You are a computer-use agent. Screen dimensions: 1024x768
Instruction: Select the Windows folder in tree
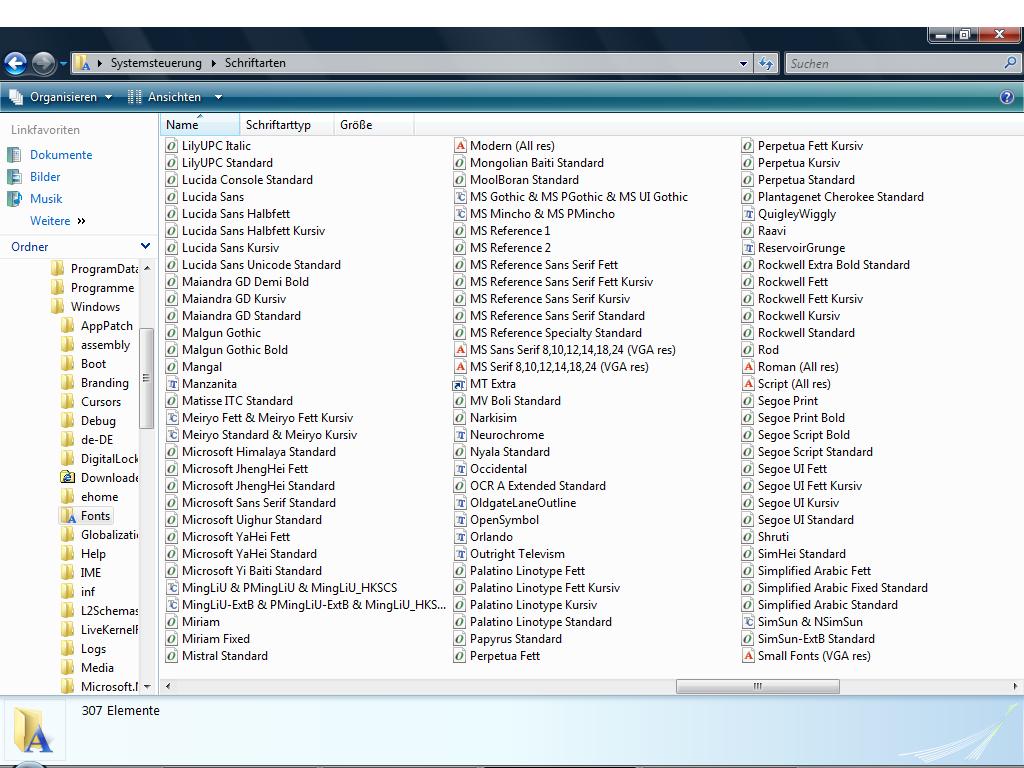[x=95, y=307]
